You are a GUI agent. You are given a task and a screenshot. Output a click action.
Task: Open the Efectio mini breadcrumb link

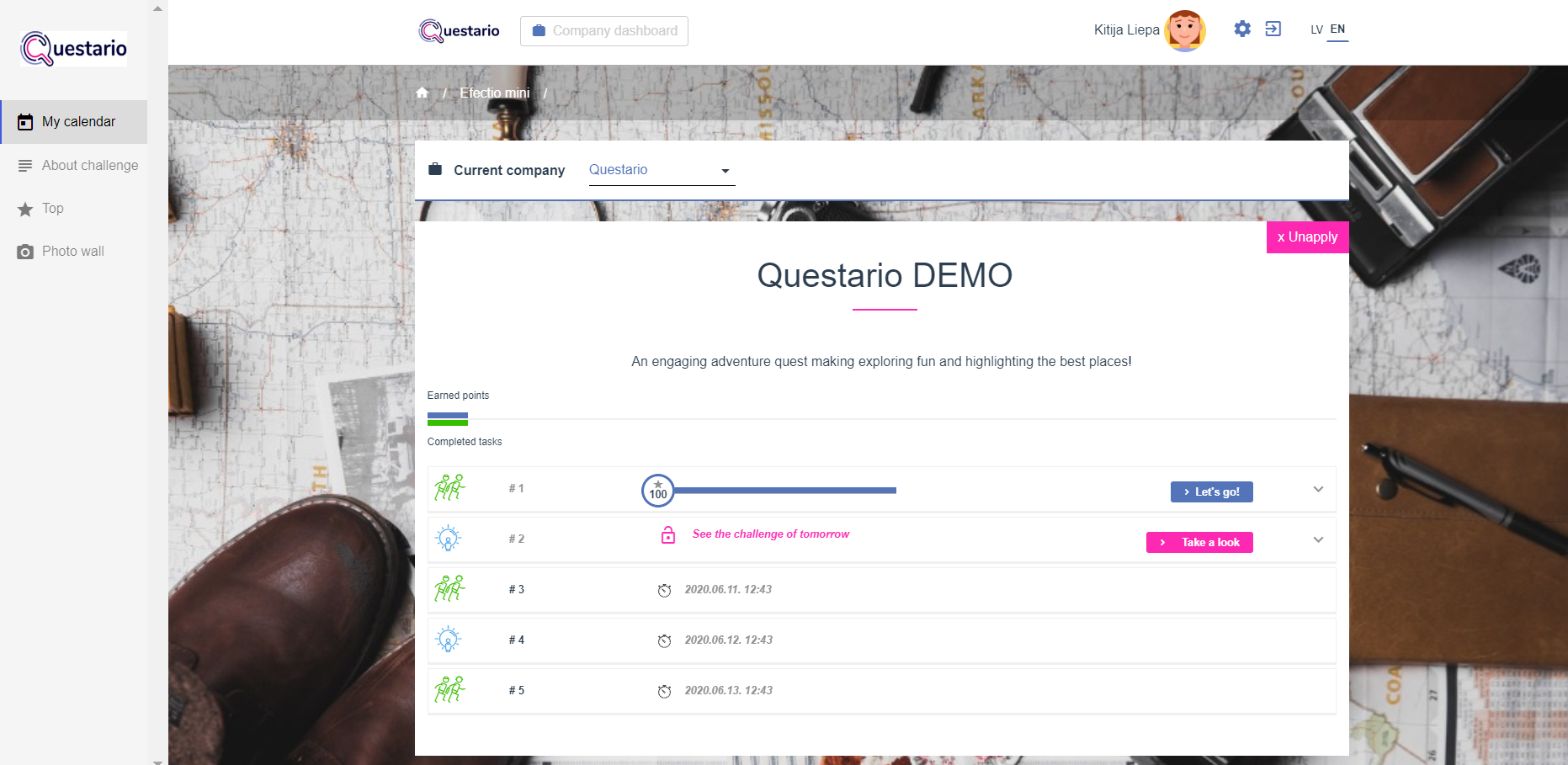pyautogui.click(x=495, y=93)
